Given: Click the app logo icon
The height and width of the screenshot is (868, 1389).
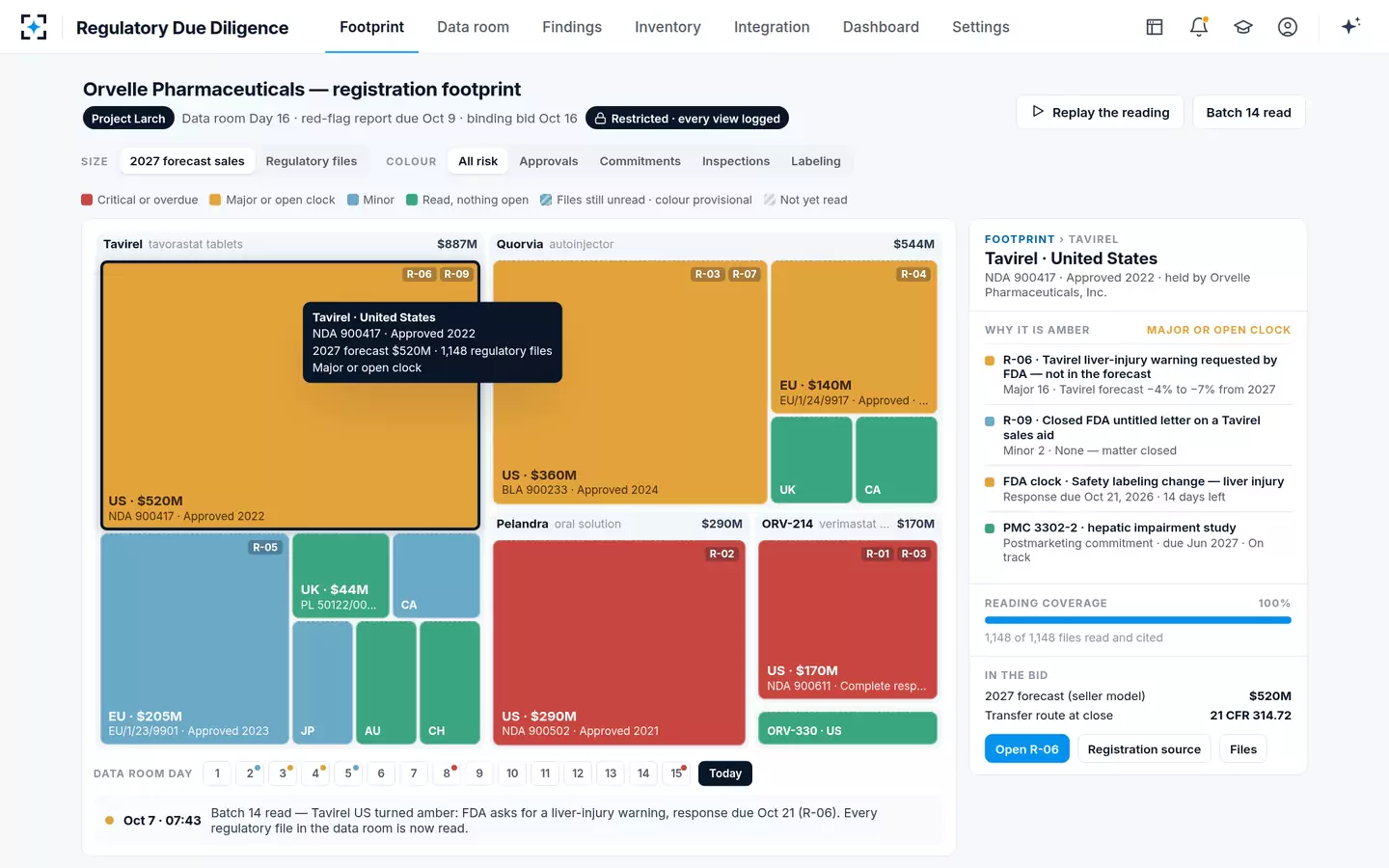Looking at the screenshot, I should 34,27.
